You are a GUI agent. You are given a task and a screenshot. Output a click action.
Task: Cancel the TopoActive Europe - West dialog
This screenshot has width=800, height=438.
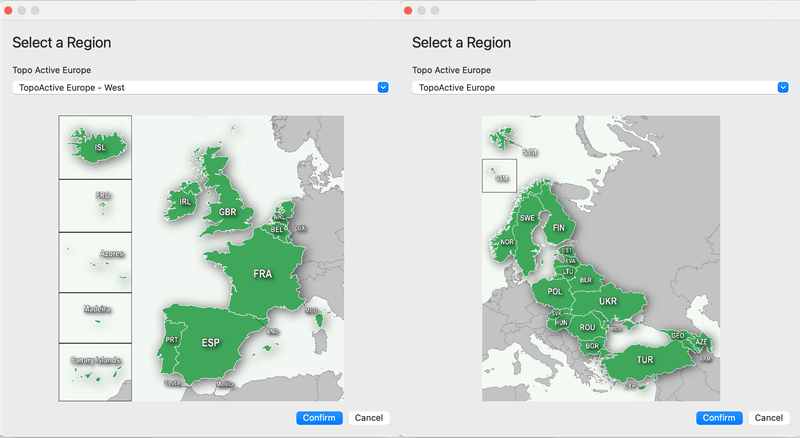point(368,418)
